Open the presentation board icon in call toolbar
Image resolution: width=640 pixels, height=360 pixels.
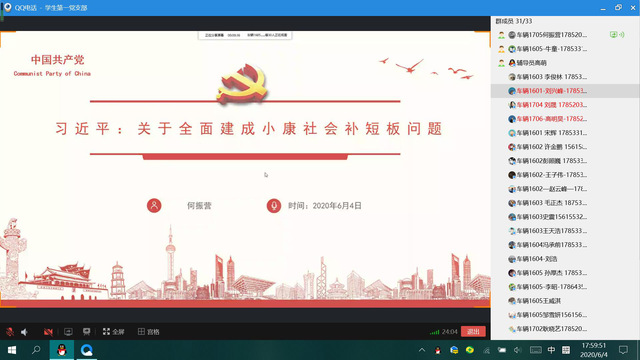coord(87,332)
